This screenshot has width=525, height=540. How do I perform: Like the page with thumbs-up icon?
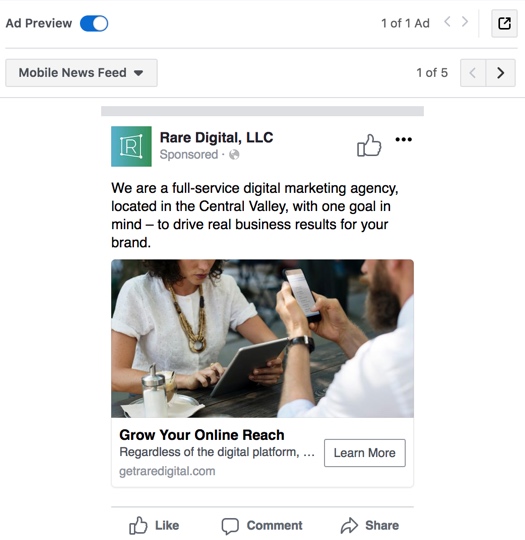click(369, 145)
